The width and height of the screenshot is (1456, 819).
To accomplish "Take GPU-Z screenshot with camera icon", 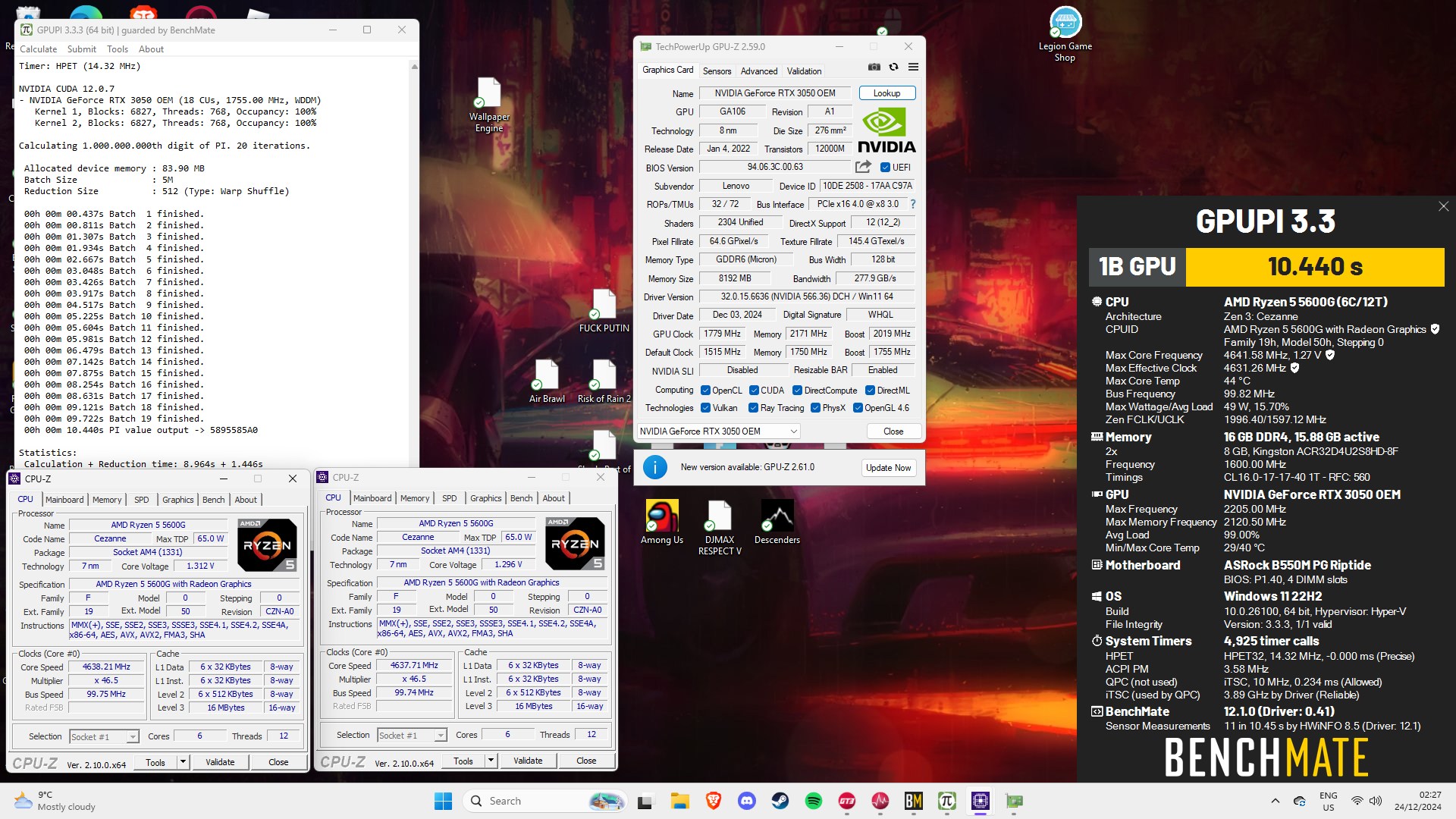I will 874,67.
